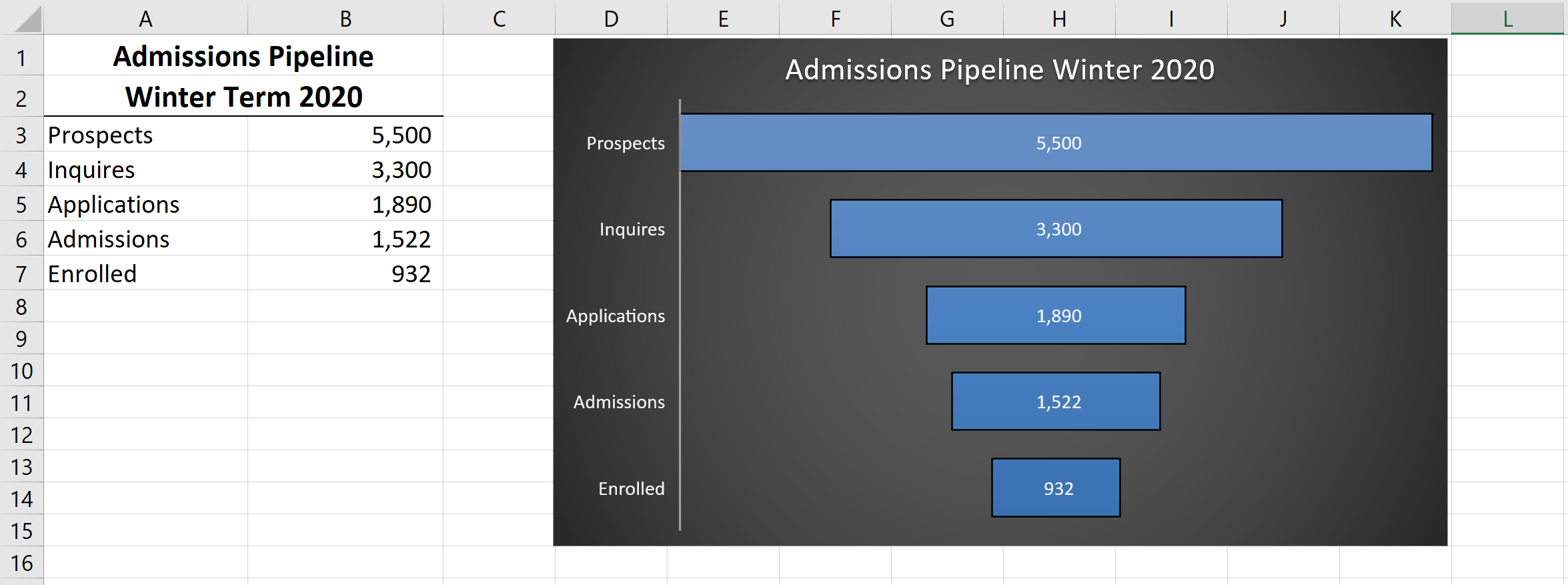Select the 'Enrolled' cell in column A

click(x=145, y=273)
